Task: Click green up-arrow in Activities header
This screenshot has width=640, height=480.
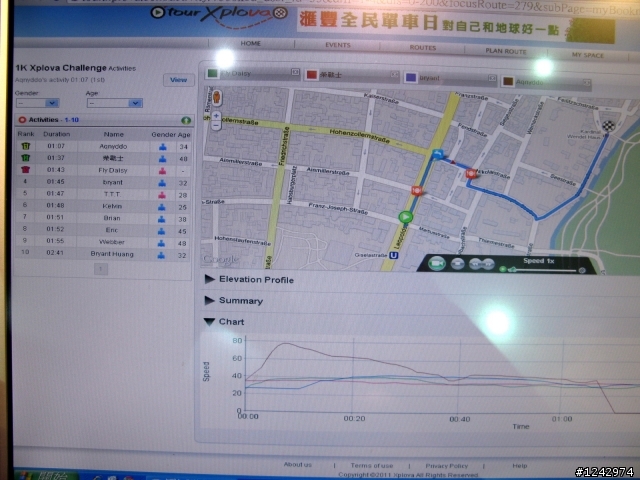Action: coord(186,120)
